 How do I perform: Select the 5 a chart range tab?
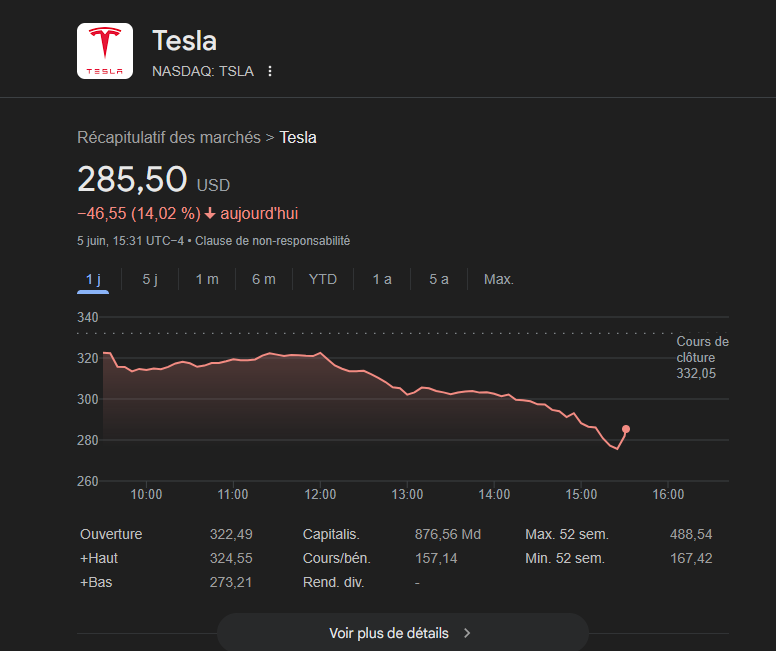[x=439, y=279]
